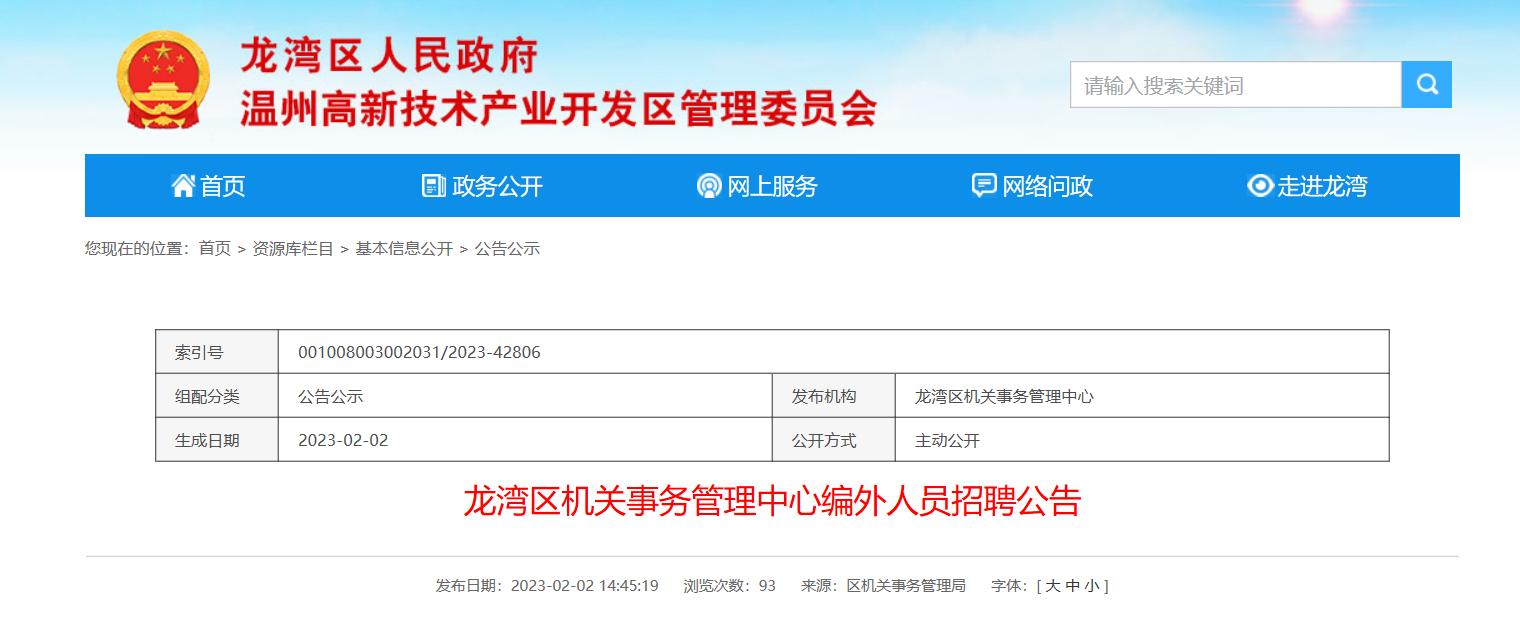Go to 资源库栏目 in the breadcrumb
This screenshot has width=1520, height=622.
coord(293,248)
